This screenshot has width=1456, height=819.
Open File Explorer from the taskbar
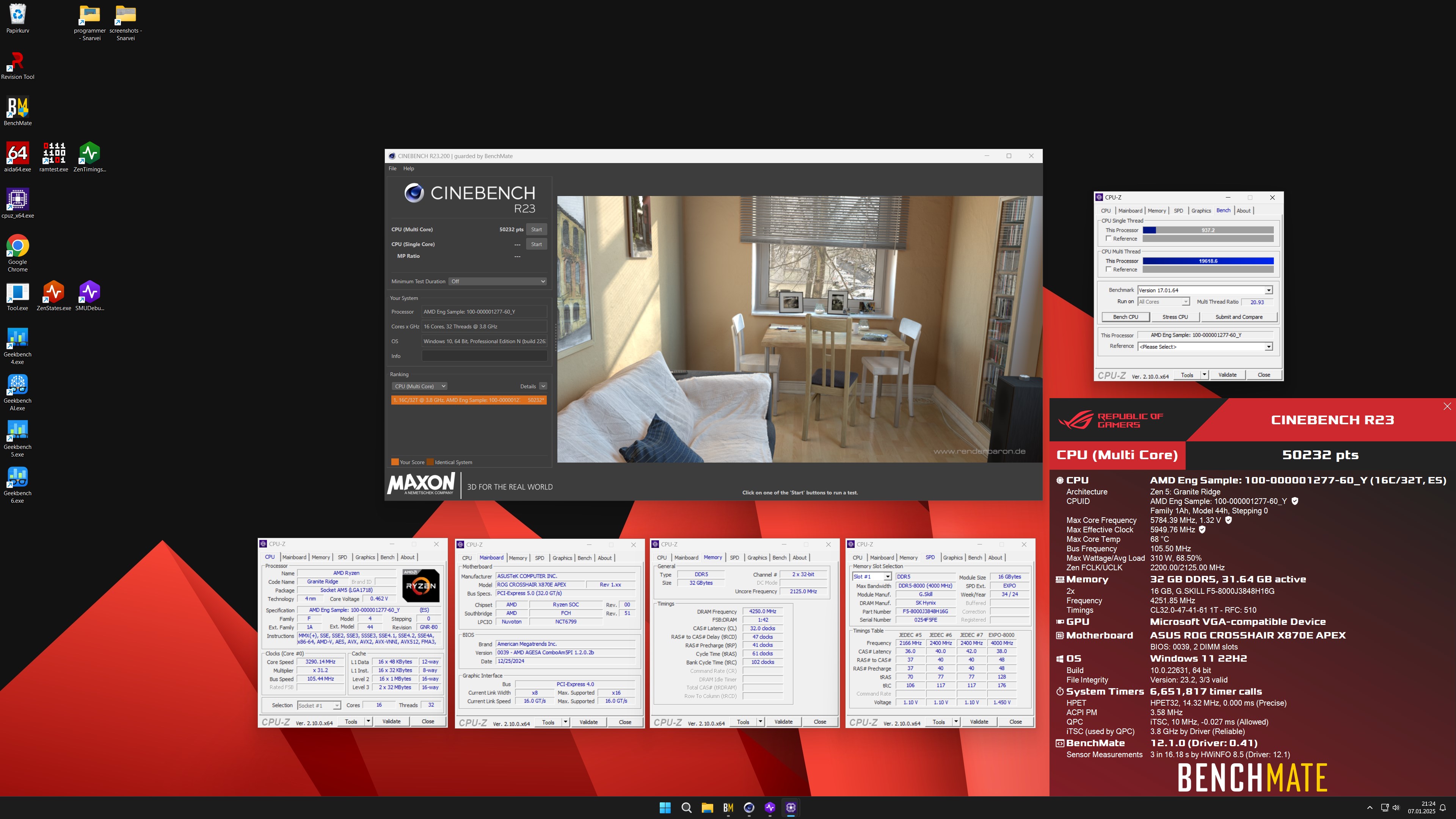pyautogui.click(x=707, y=808)
